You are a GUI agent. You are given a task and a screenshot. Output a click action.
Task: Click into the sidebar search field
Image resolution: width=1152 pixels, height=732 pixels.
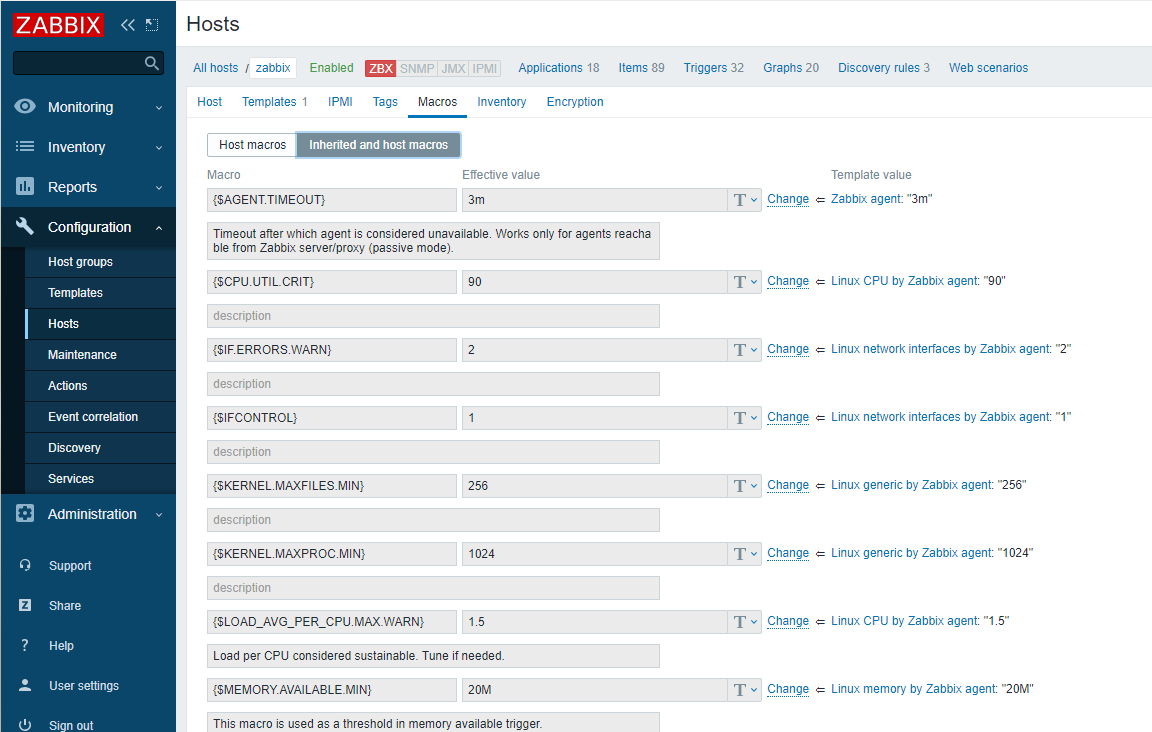pyautogui.click(x=79, y=63)
